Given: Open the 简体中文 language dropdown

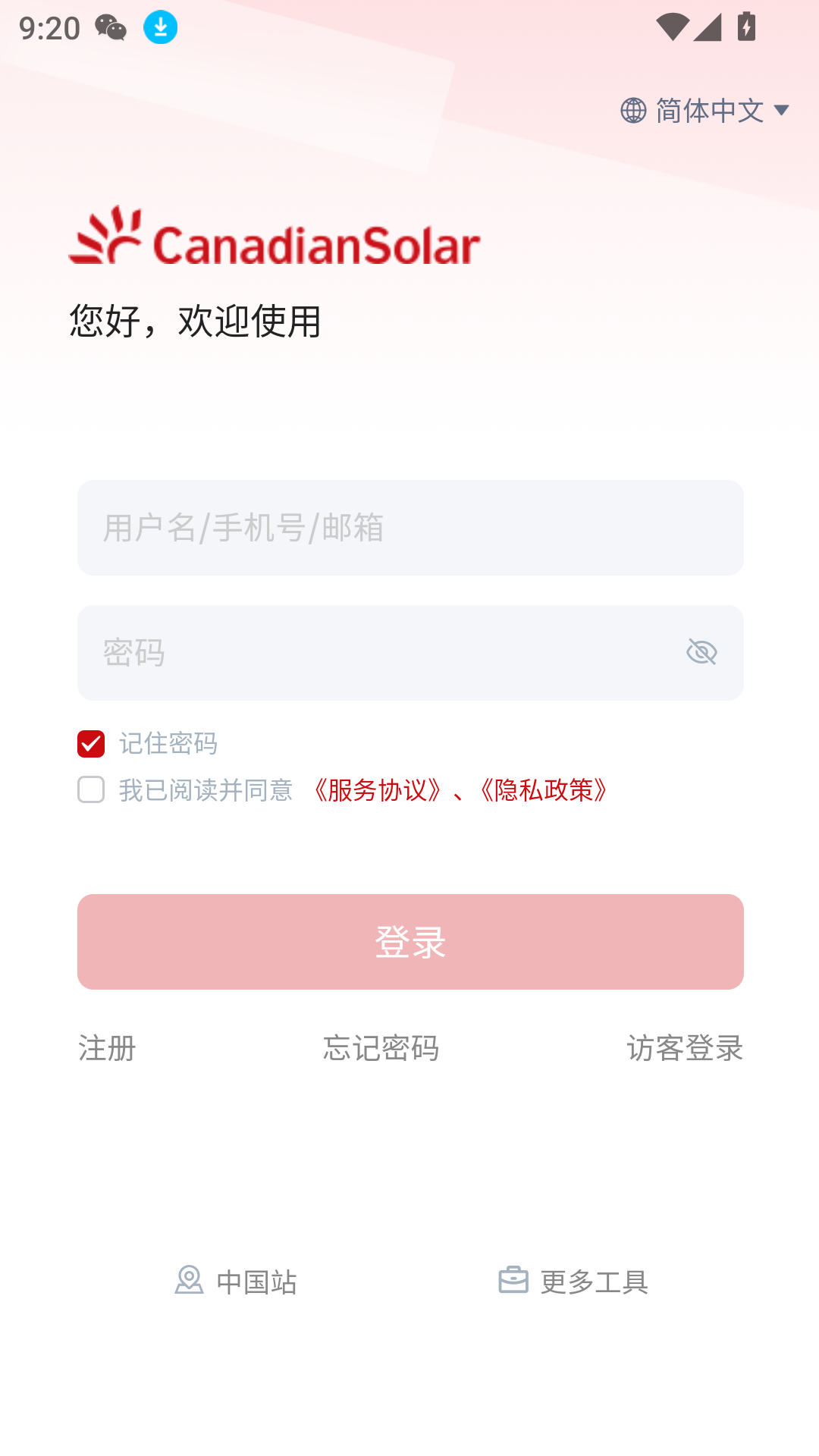Looking at the screenshot, I should click(x=709, y=111).
